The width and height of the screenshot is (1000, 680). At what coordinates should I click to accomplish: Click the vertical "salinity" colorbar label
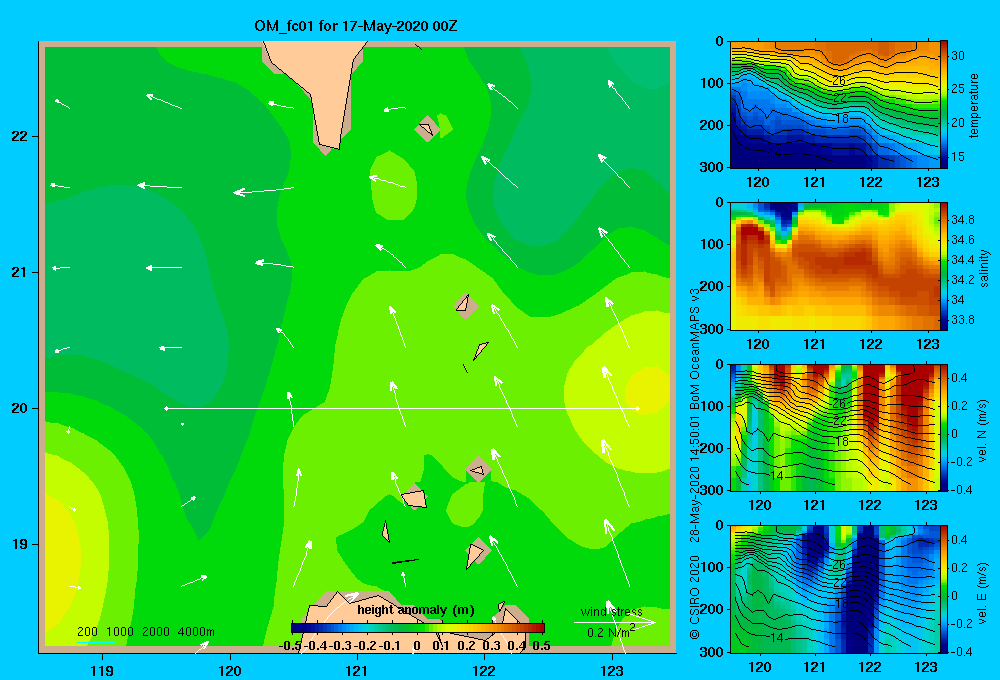984,268
